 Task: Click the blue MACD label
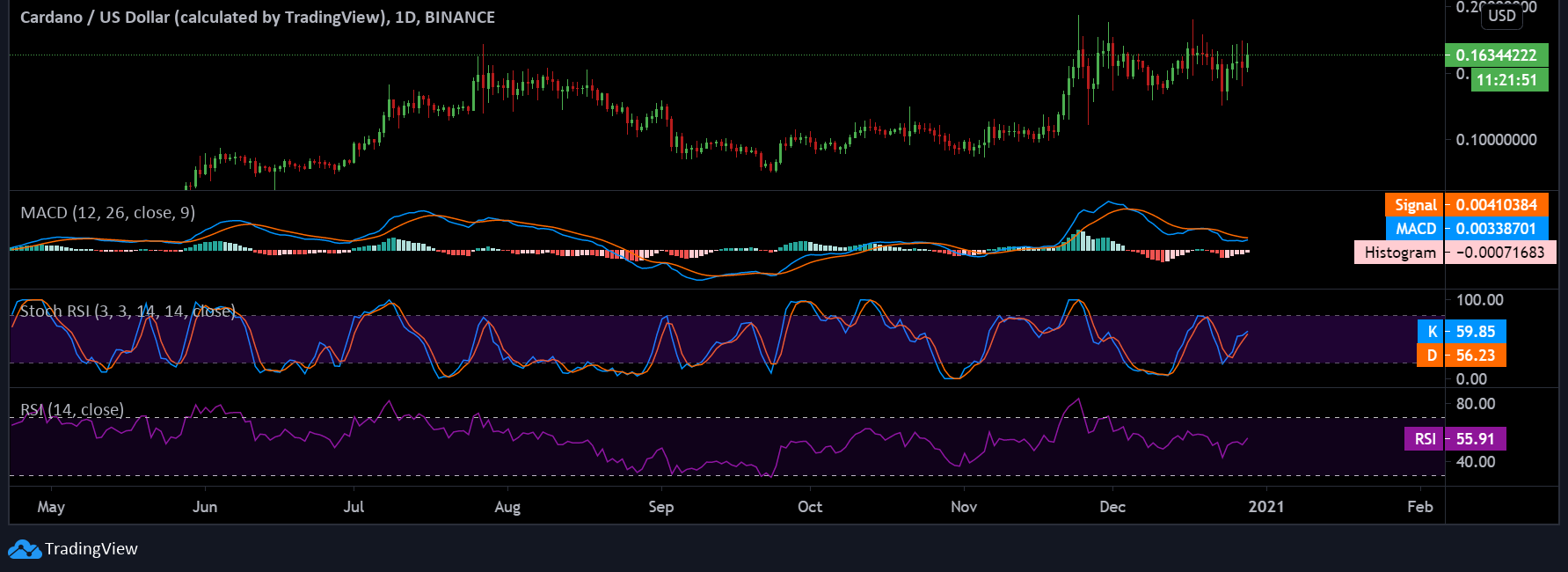coord(1416,229)
